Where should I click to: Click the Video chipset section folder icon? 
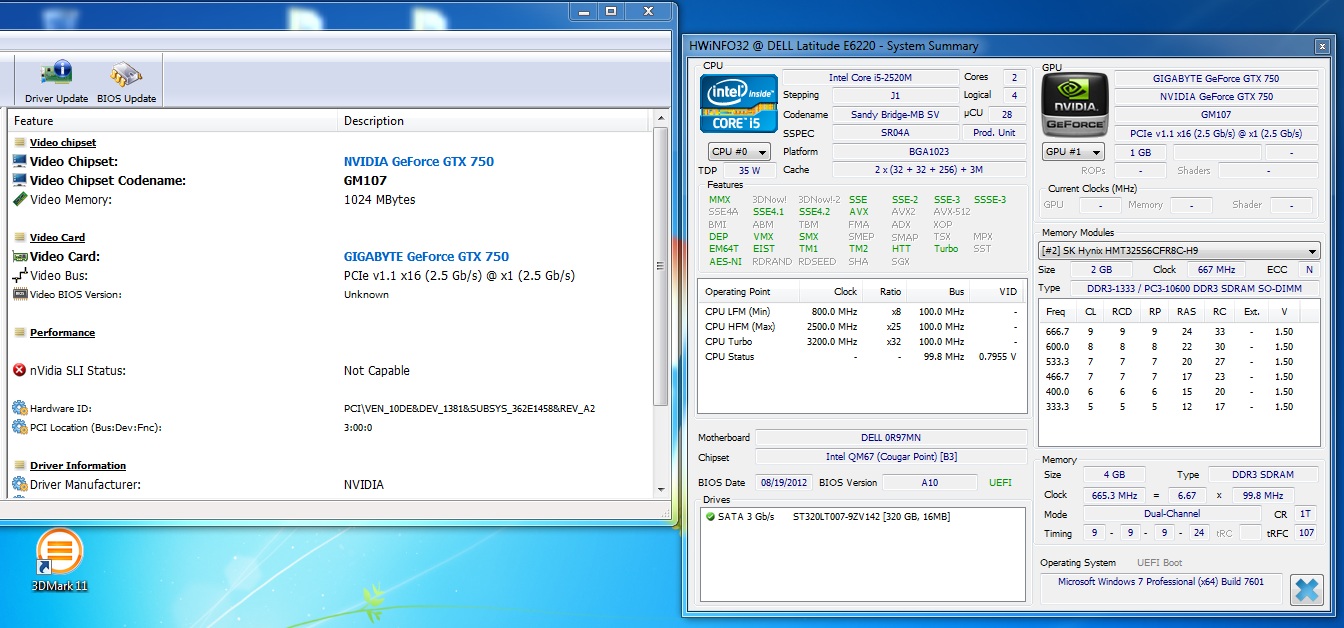[x=20, y=142]
